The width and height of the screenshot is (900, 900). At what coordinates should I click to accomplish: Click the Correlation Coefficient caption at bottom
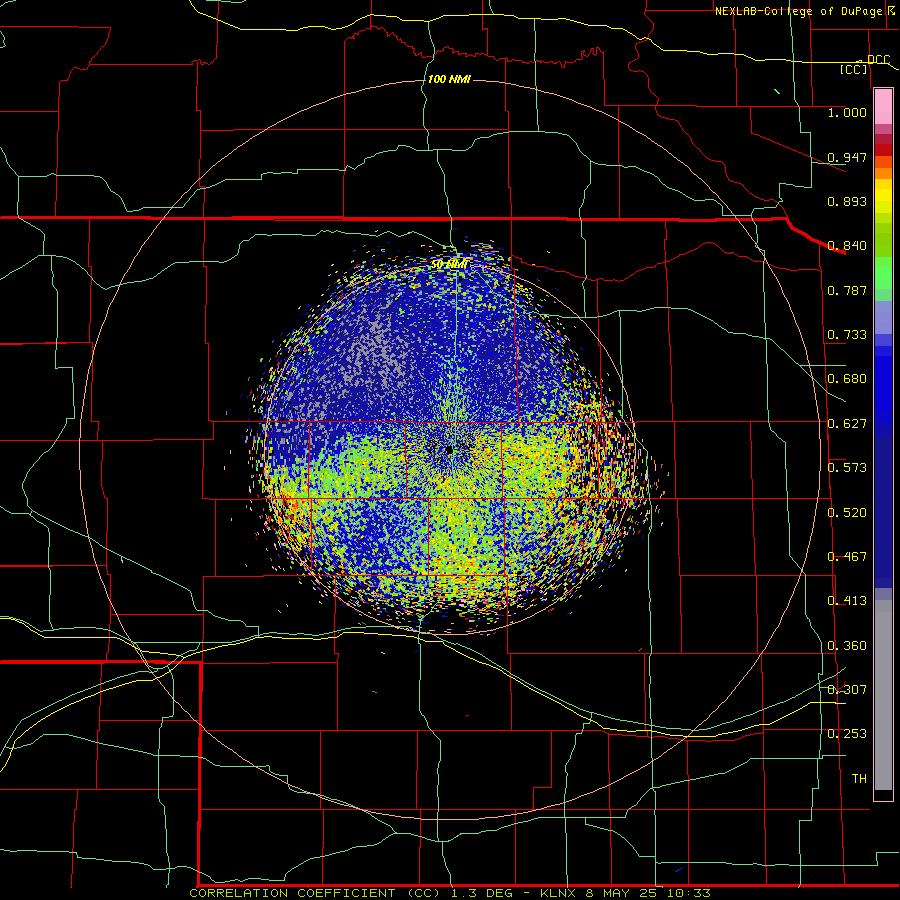(x=450, y=893)
